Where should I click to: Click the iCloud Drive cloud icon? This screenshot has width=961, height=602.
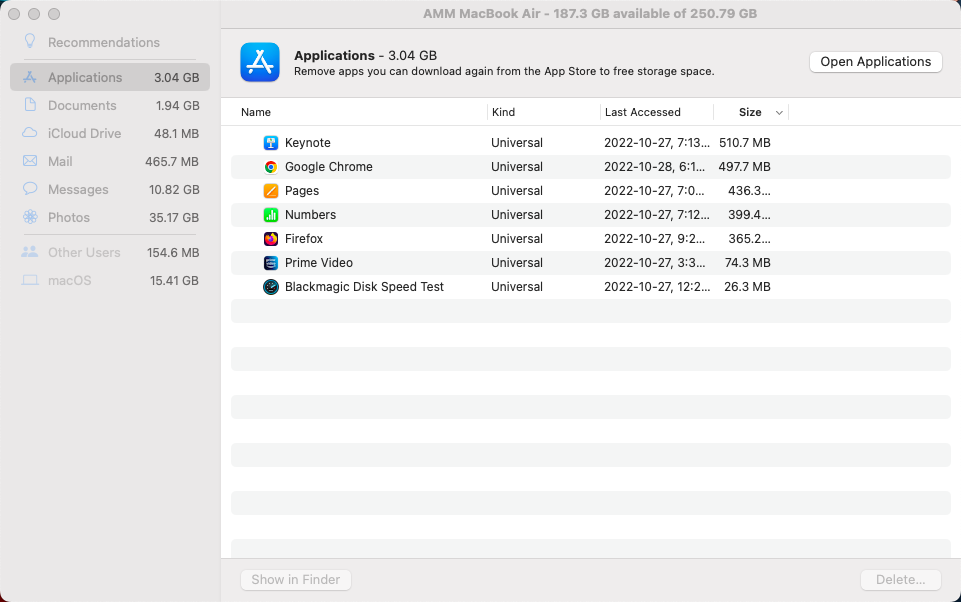click(x=29, y=133)
